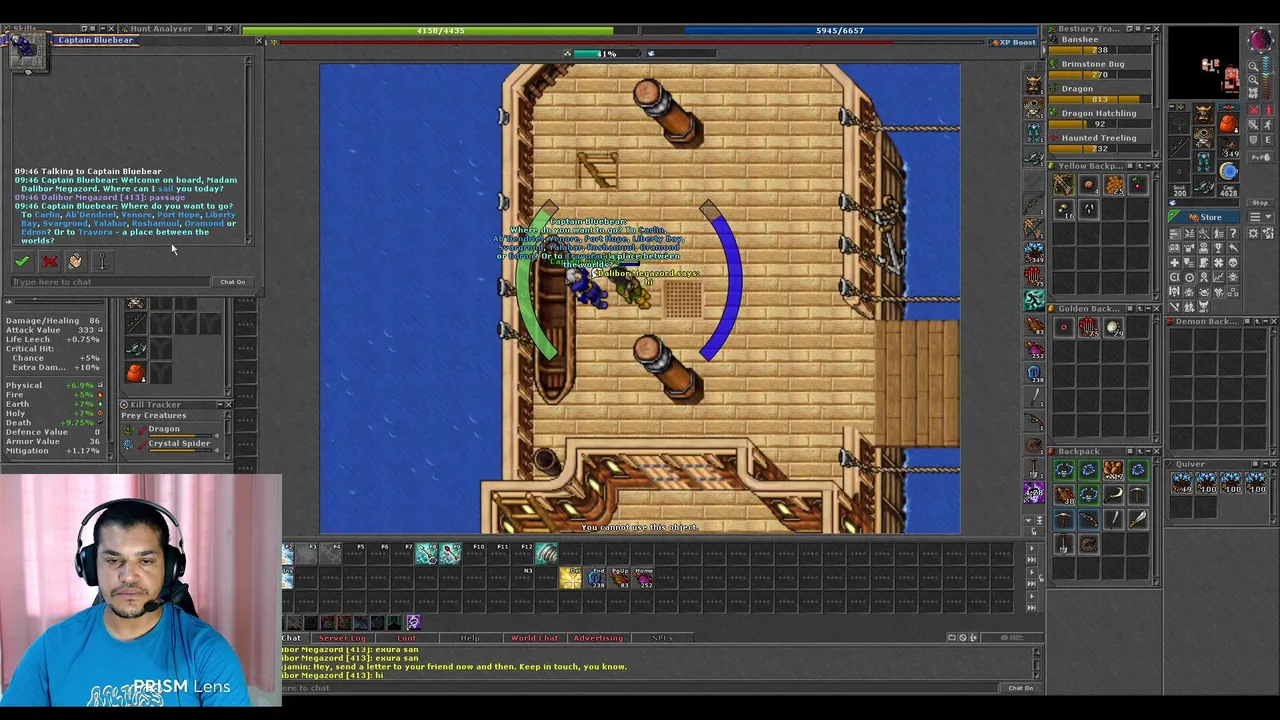Click the Dragon bestiary progress bar 813
Viewport: 1280px width, 720px height.
pos(1100,99)
